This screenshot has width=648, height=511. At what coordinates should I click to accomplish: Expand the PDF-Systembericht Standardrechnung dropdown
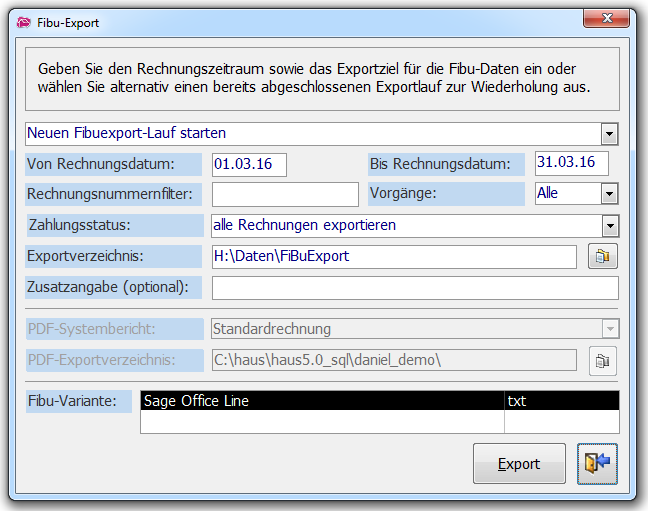click(x=609, y=329)
